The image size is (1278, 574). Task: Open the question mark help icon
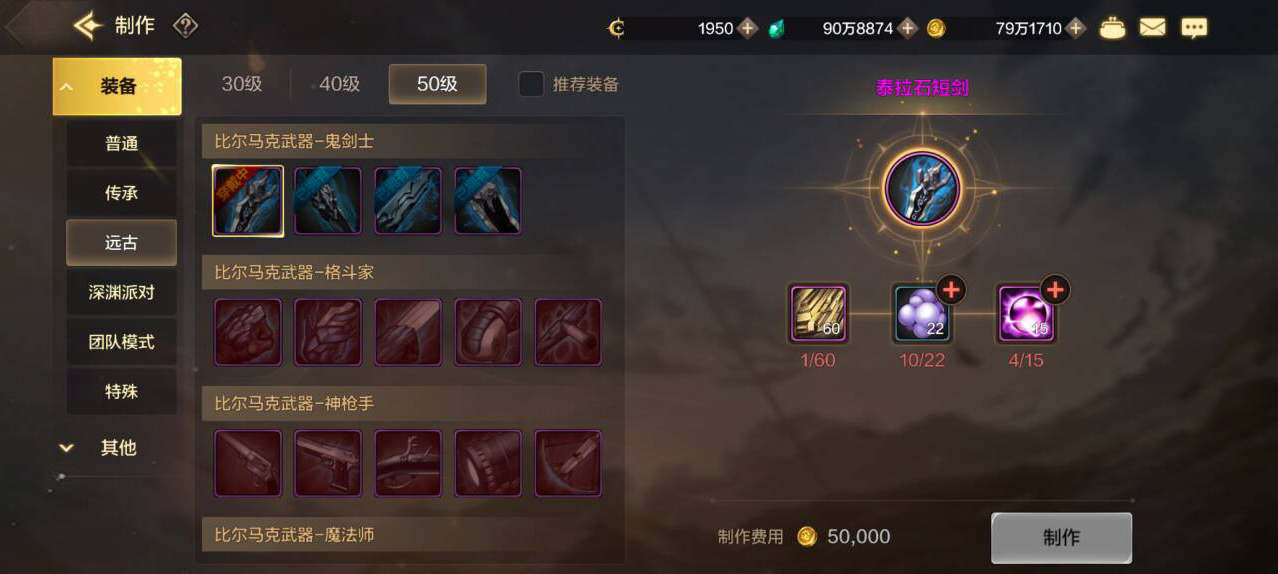[x=185, y=26]
